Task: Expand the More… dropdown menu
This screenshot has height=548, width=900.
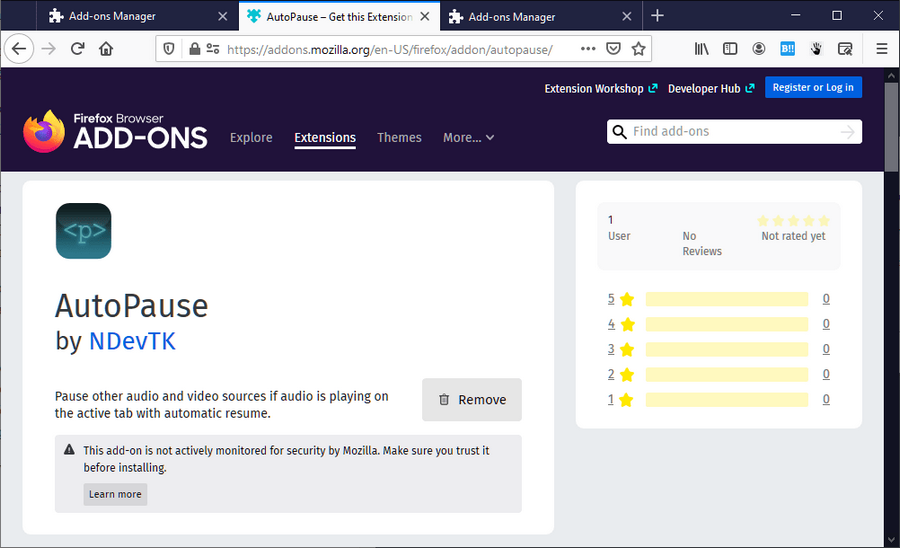Action: coord(468,138)
